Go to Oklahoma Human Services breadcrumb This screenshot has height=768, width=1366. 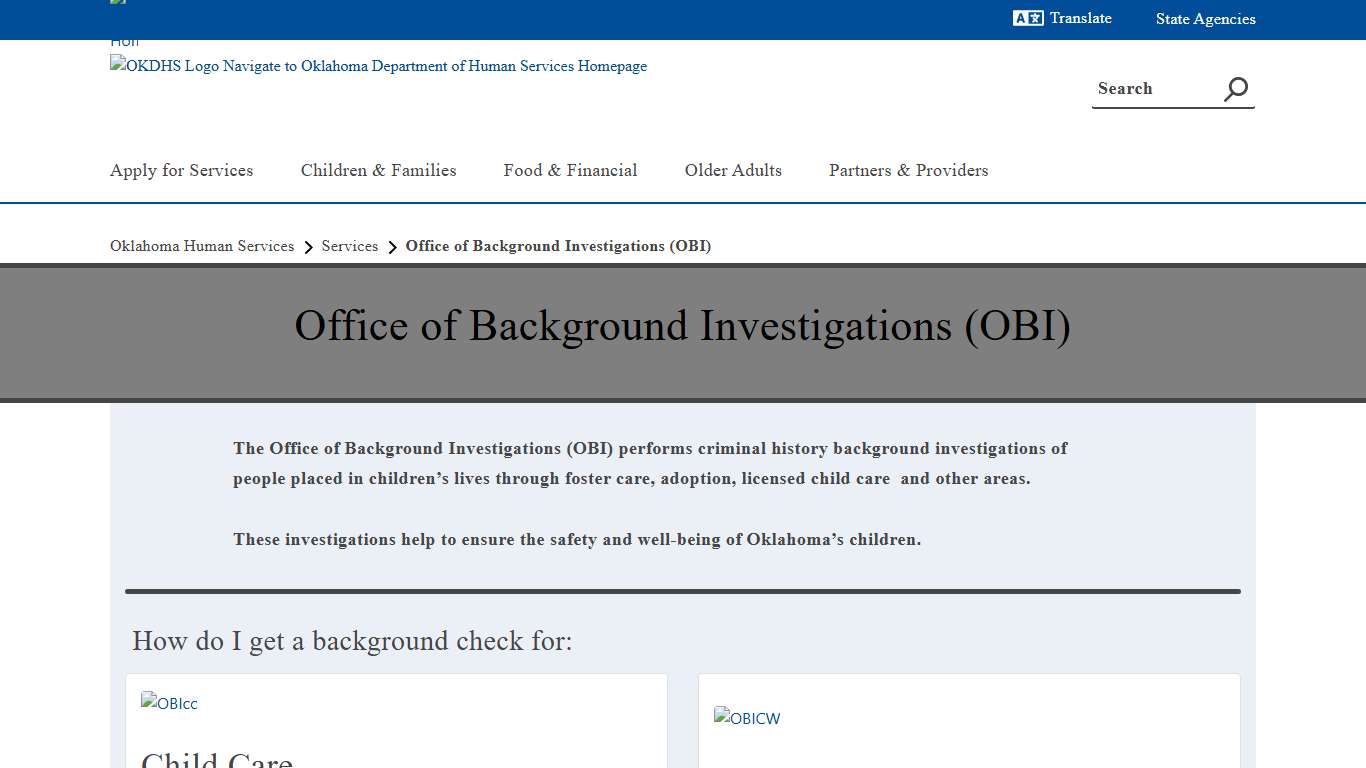pos(201,246)
